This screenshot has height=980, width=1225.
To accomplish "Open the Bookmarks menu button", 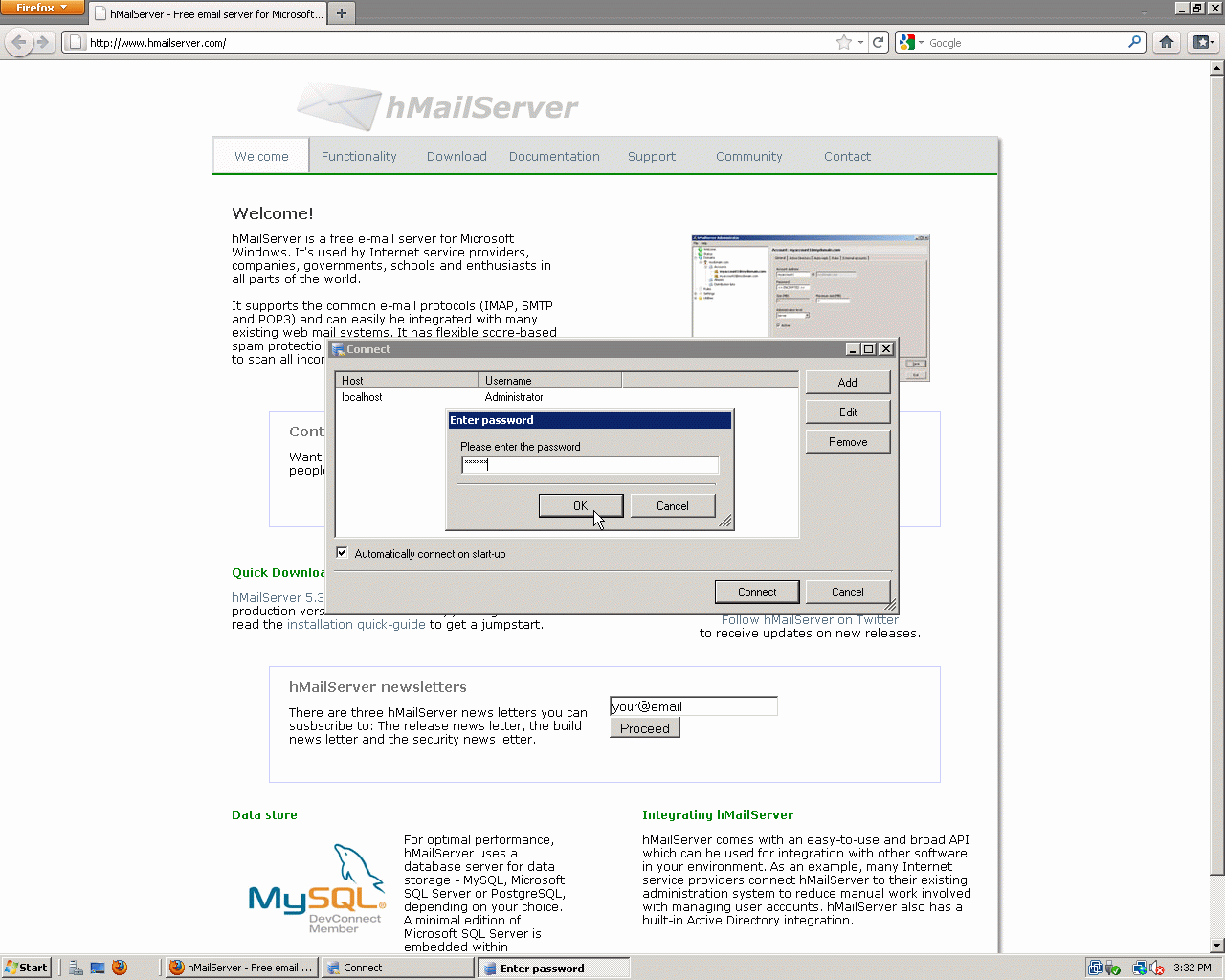I will click(1203, 42).
